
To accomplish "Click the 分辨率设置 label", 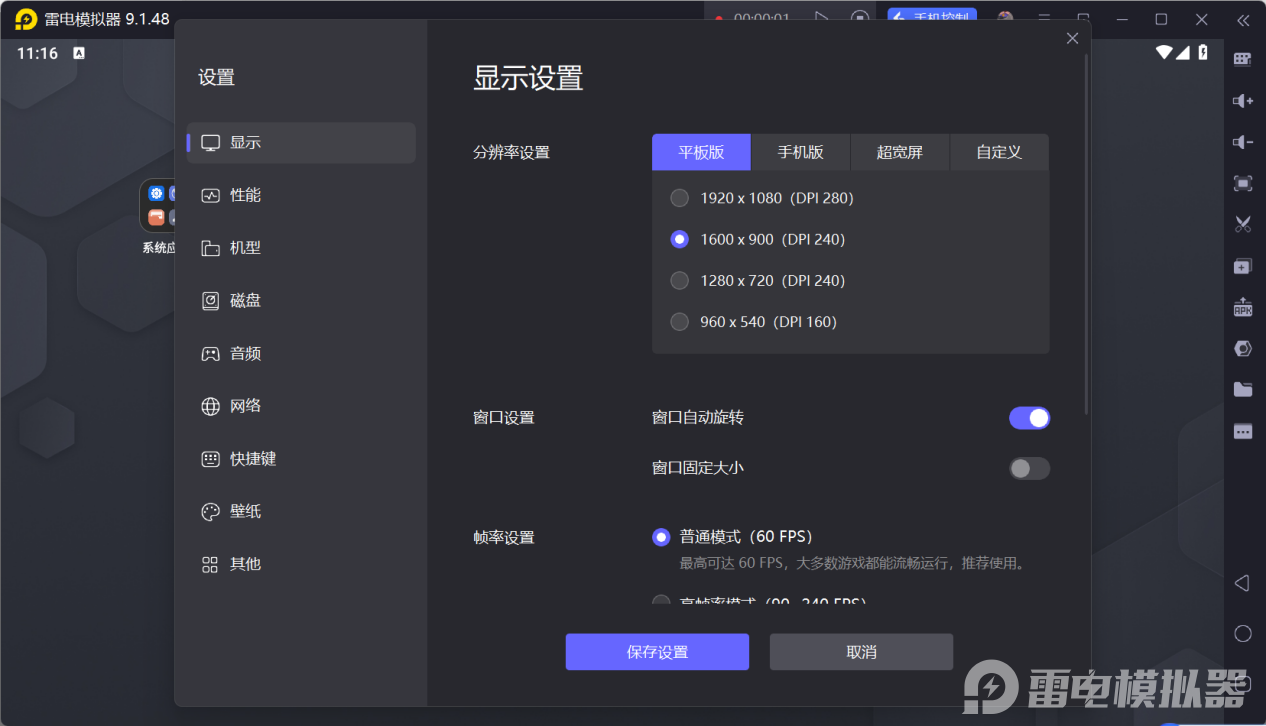I will coord(511,153).
